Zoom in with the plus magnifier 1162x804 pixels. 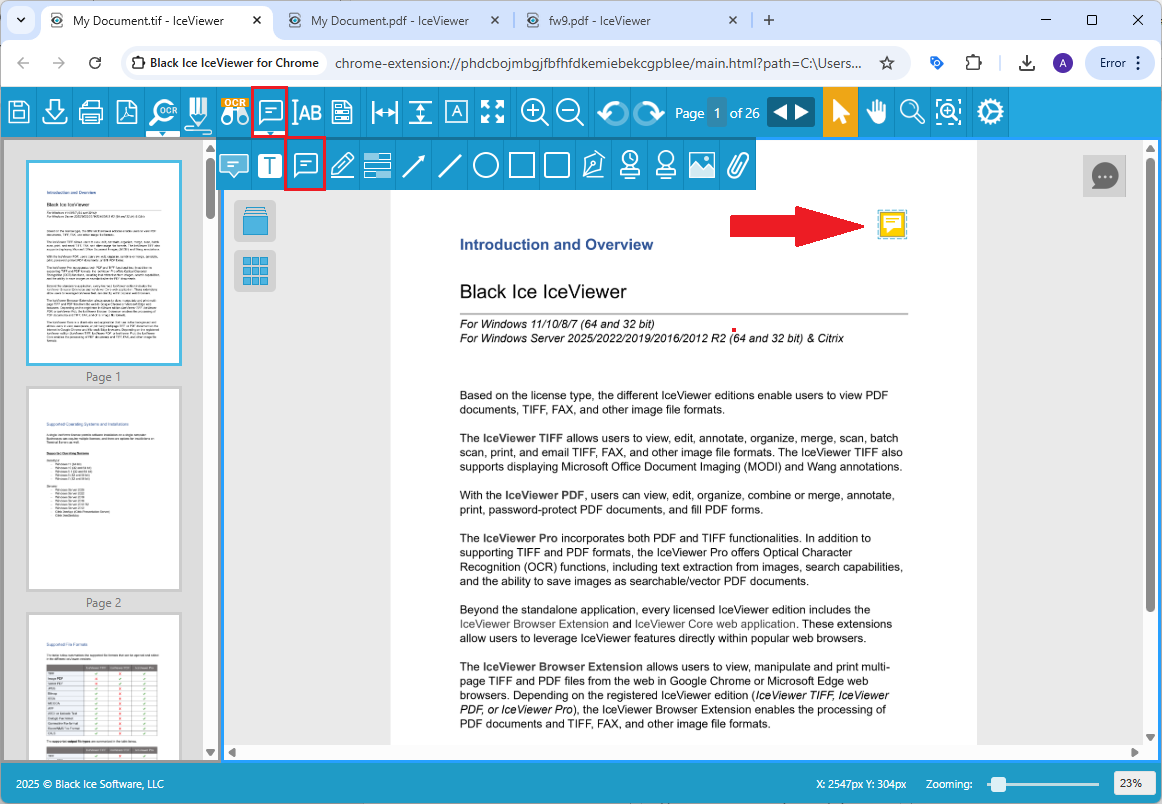pyautogui.click(x=534, y=113)
